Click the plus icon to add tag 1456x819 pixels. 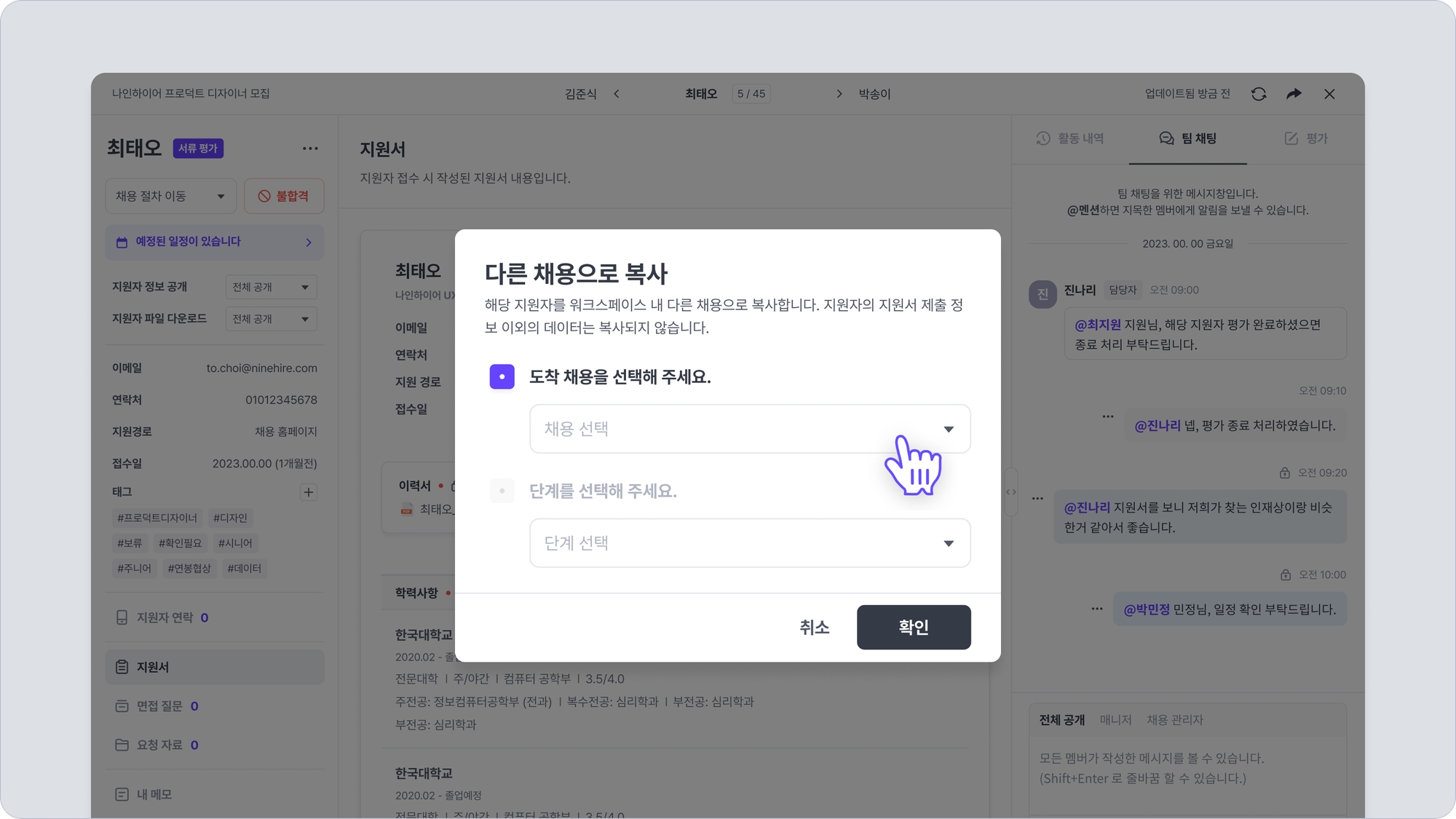click(308, 492)
